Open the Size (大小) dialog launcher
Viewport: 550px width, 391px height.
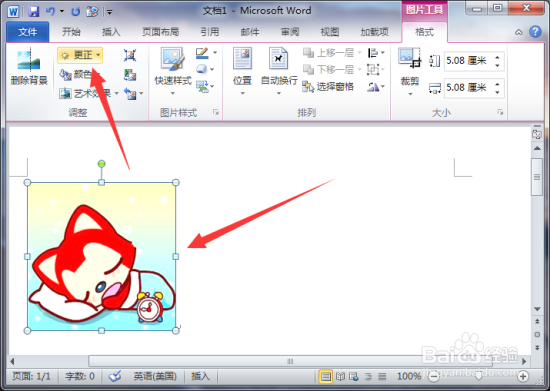click(500, 112)
